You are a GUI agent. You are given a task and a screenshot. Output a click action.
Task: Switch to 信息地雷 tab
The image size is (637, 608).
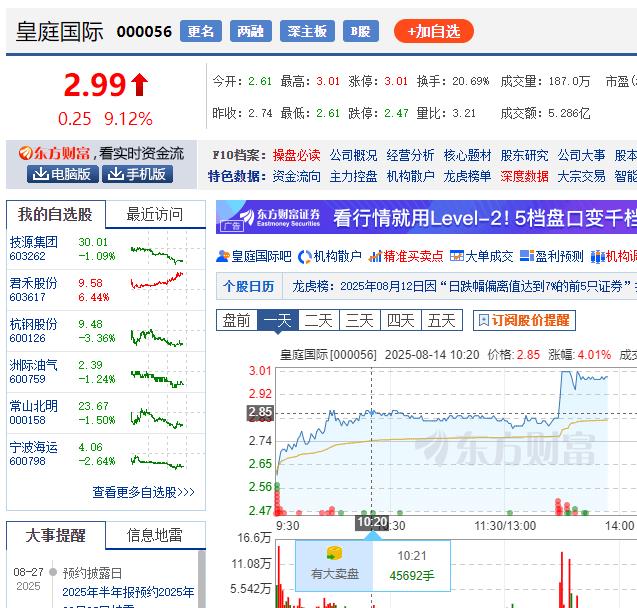tap(155, 535)
